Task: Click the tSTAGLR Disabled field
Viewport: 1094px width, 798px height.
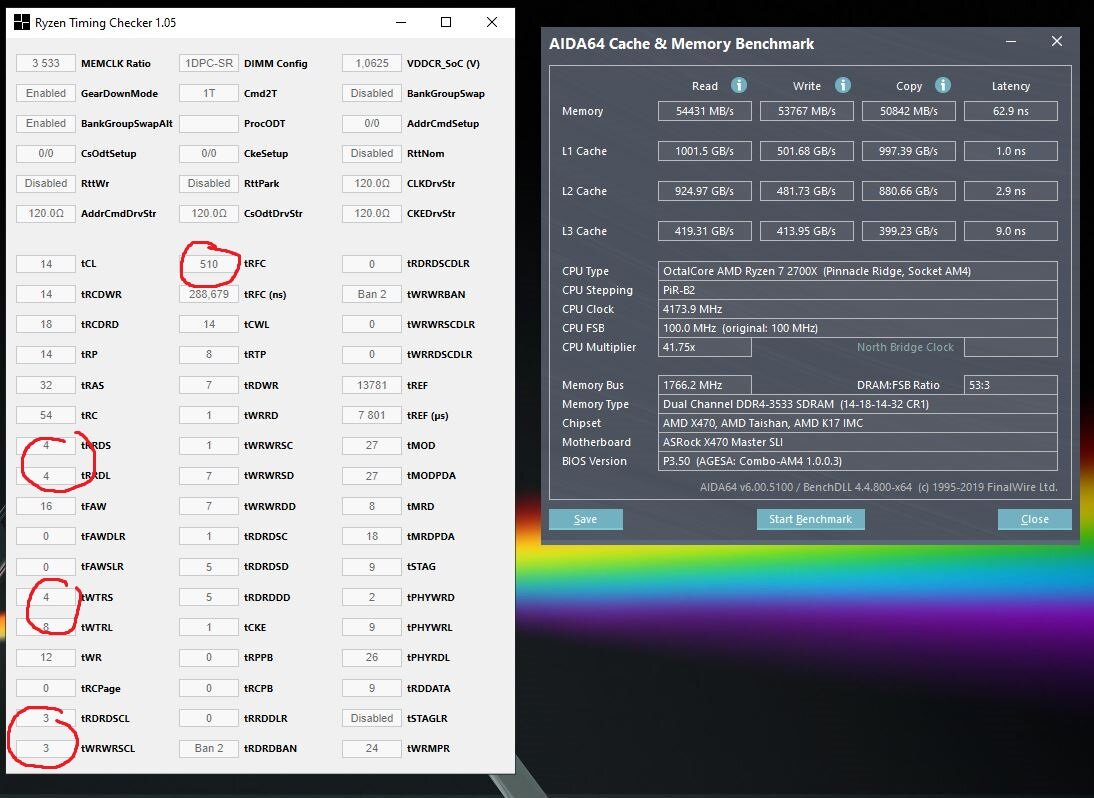Action: [x=372, y=718]
